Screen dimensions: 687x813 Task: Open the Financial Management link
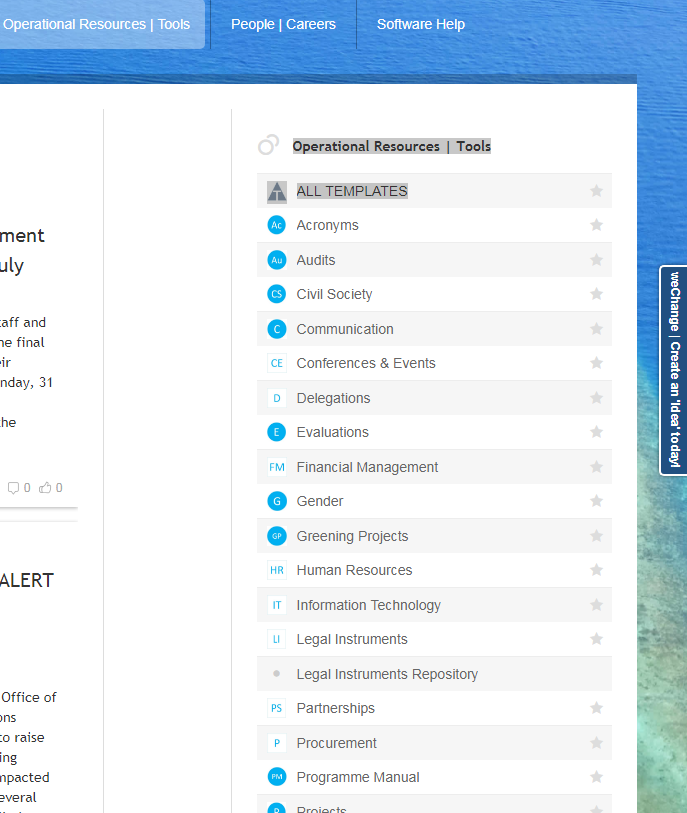367,467
